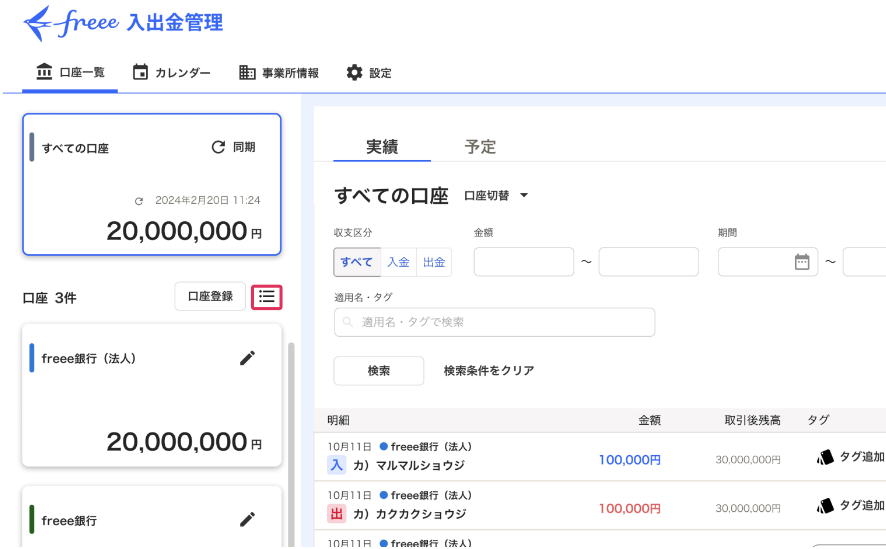Click the gear icon for 設定
This screenshot has width=886, height=549.
pyautogui.click(x=354, y=72)
